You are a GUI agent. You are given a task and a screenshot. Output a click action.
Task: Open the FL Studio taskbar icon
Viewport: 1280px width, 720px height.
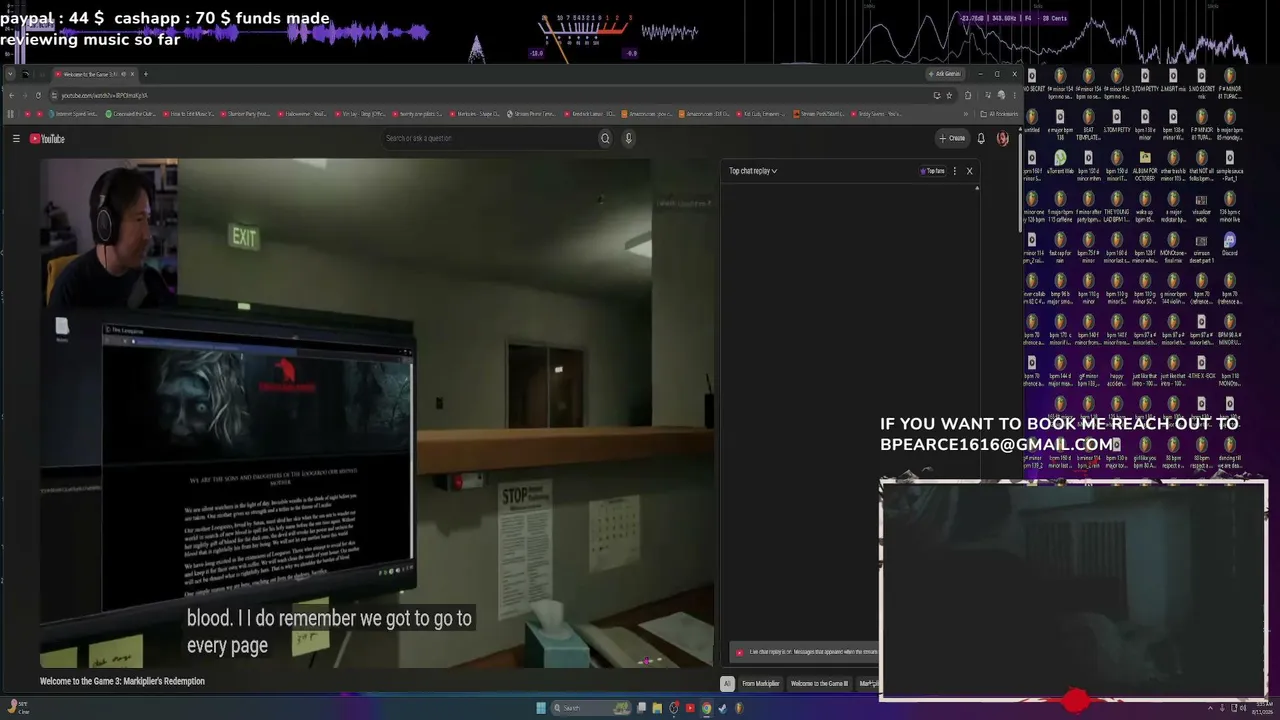[739, 708]
